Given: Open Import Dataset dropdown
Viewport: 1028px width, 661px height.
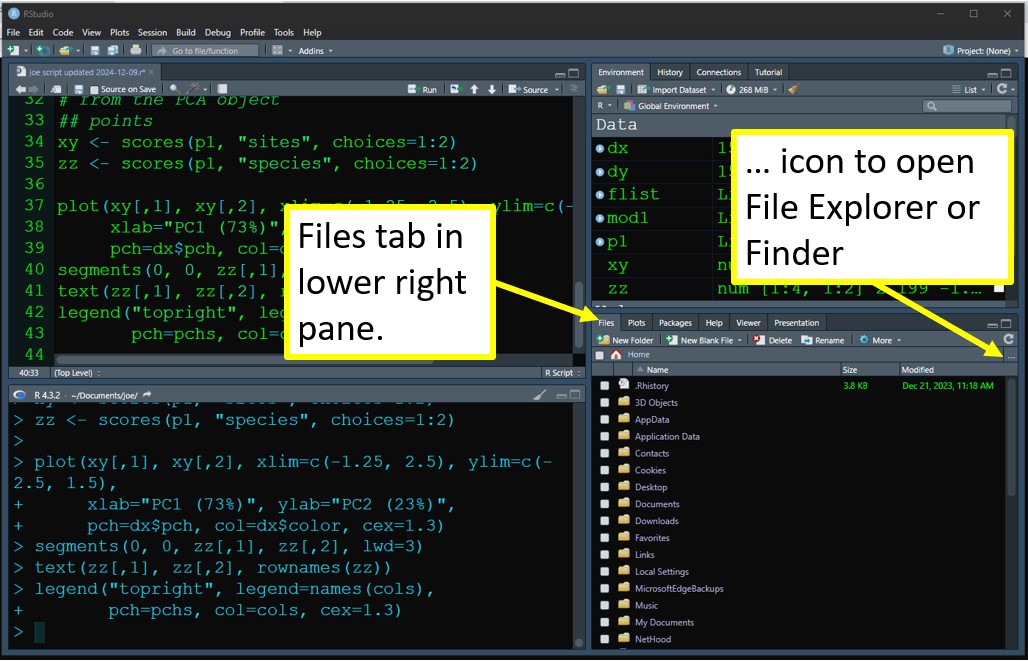Looking at the screenshot, I should 675,90.
